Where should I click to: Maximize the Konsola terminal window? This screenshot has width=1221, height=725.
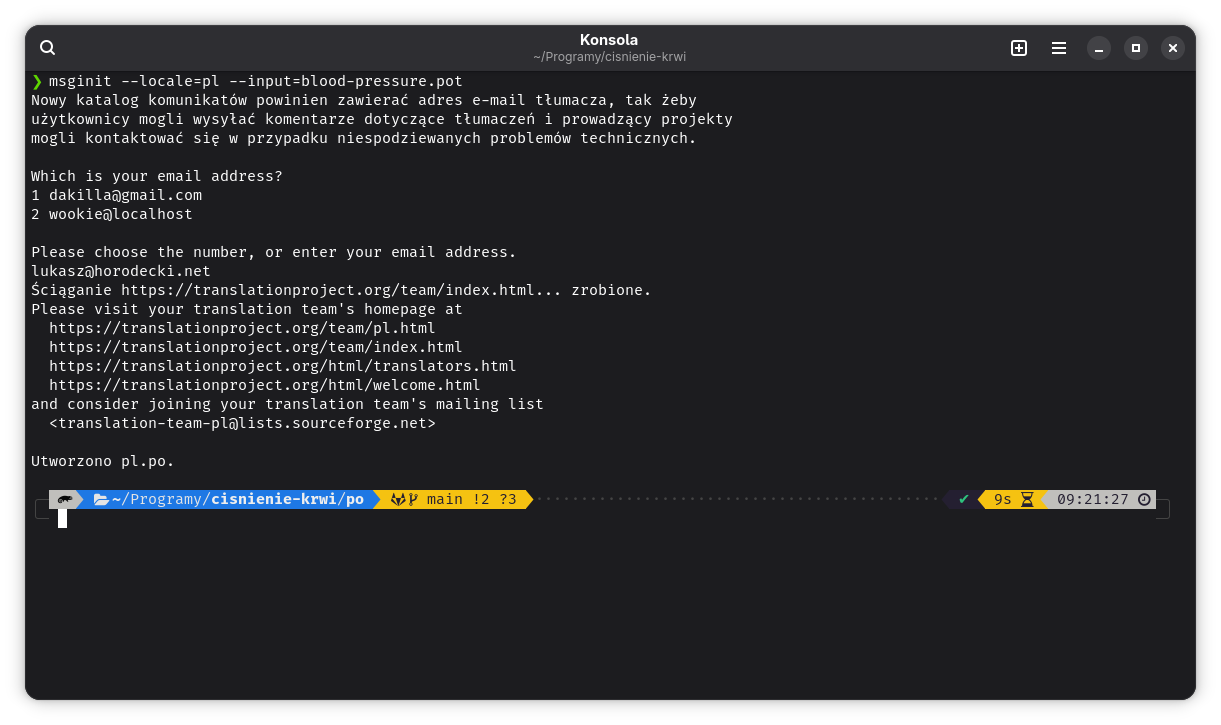(x=1136, y=48)
